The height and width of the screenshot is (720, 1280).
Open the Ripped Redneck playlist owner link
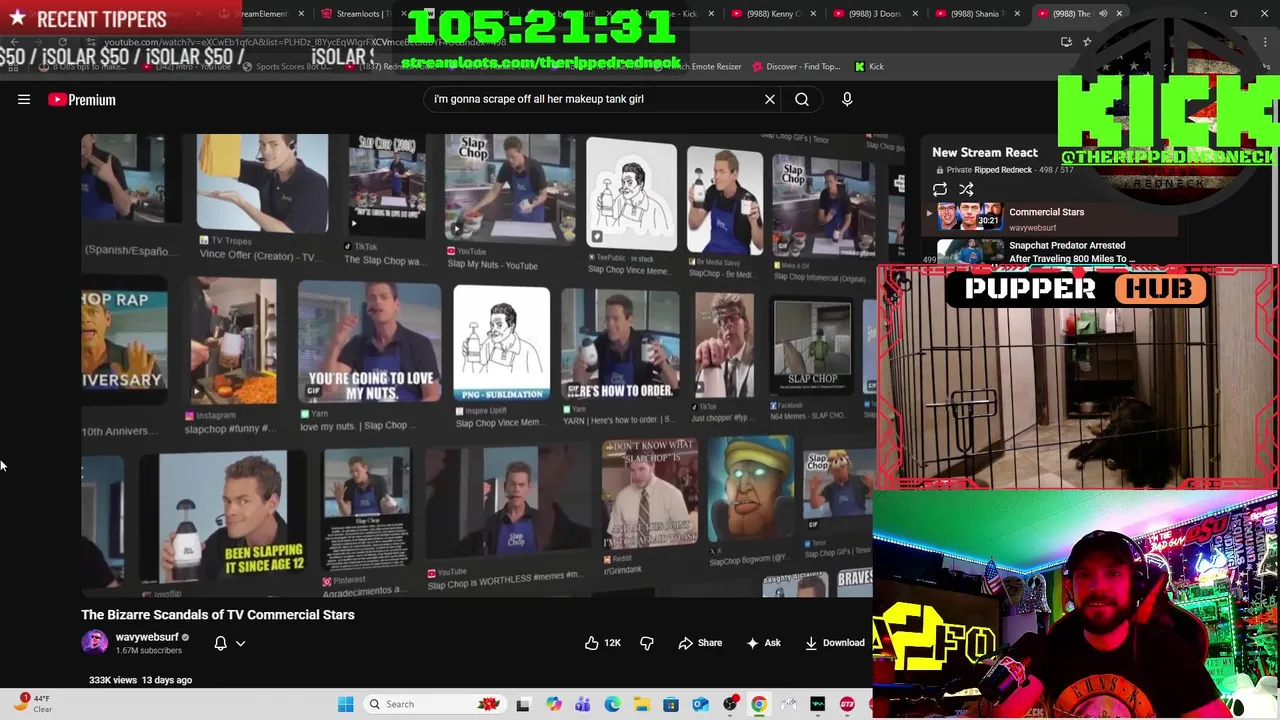1003,170
